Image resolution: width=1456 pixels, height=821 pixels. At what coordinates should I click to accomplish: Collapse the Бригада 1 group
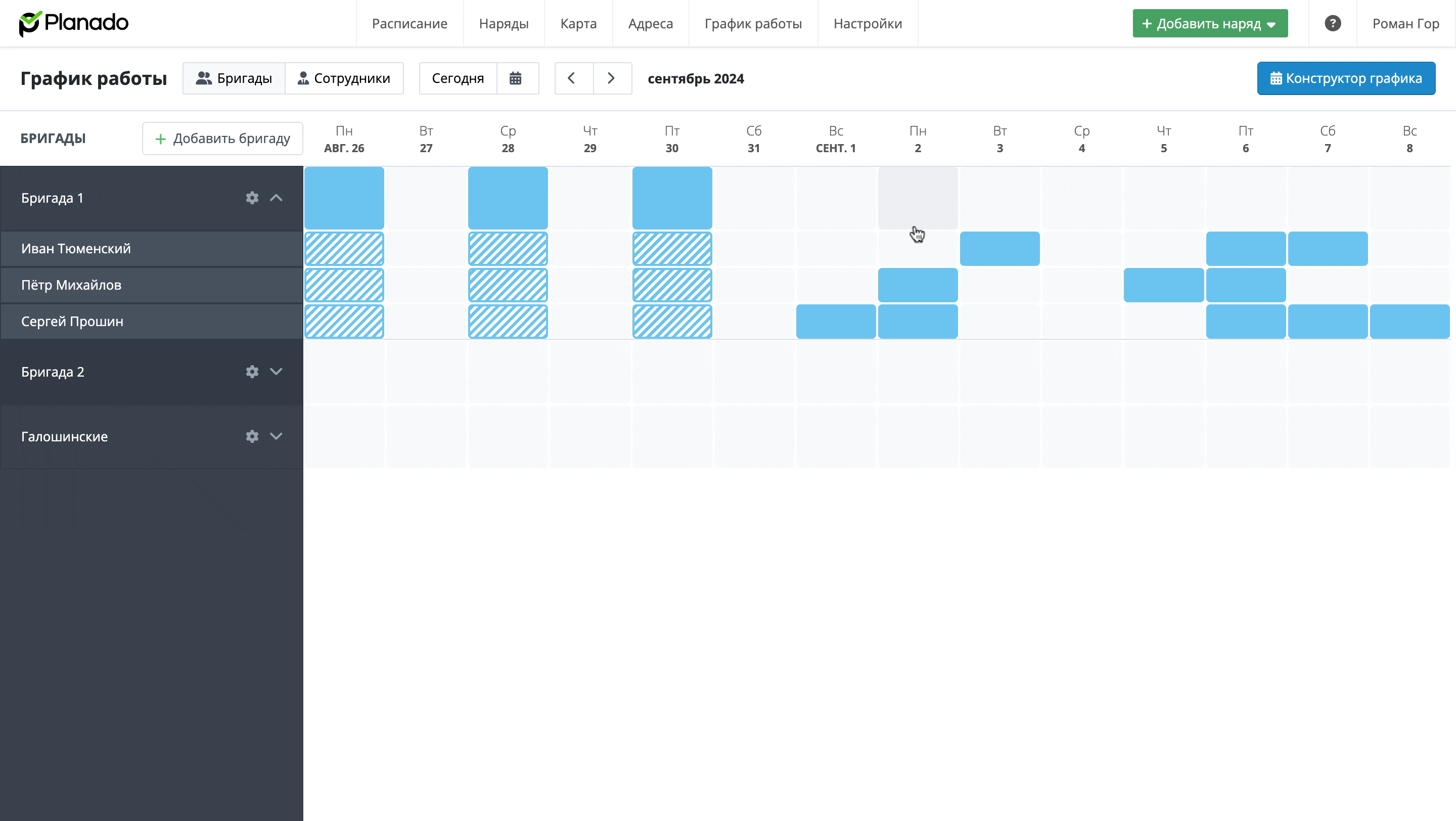point(276,198)
